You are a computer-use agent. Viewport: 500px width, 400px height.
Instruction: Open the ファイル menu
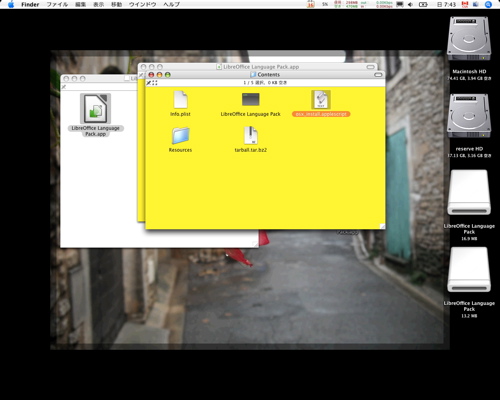[57, 4]
